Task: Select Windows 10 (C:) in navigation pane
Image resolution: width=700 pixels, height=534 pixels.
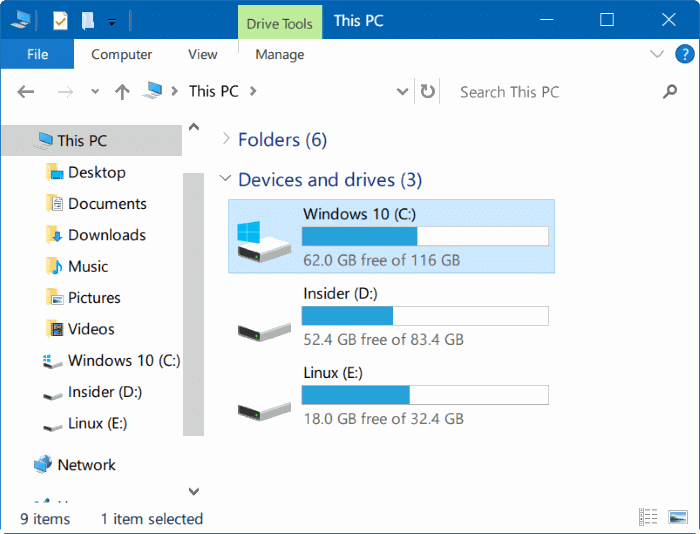Action: point(124,360)
